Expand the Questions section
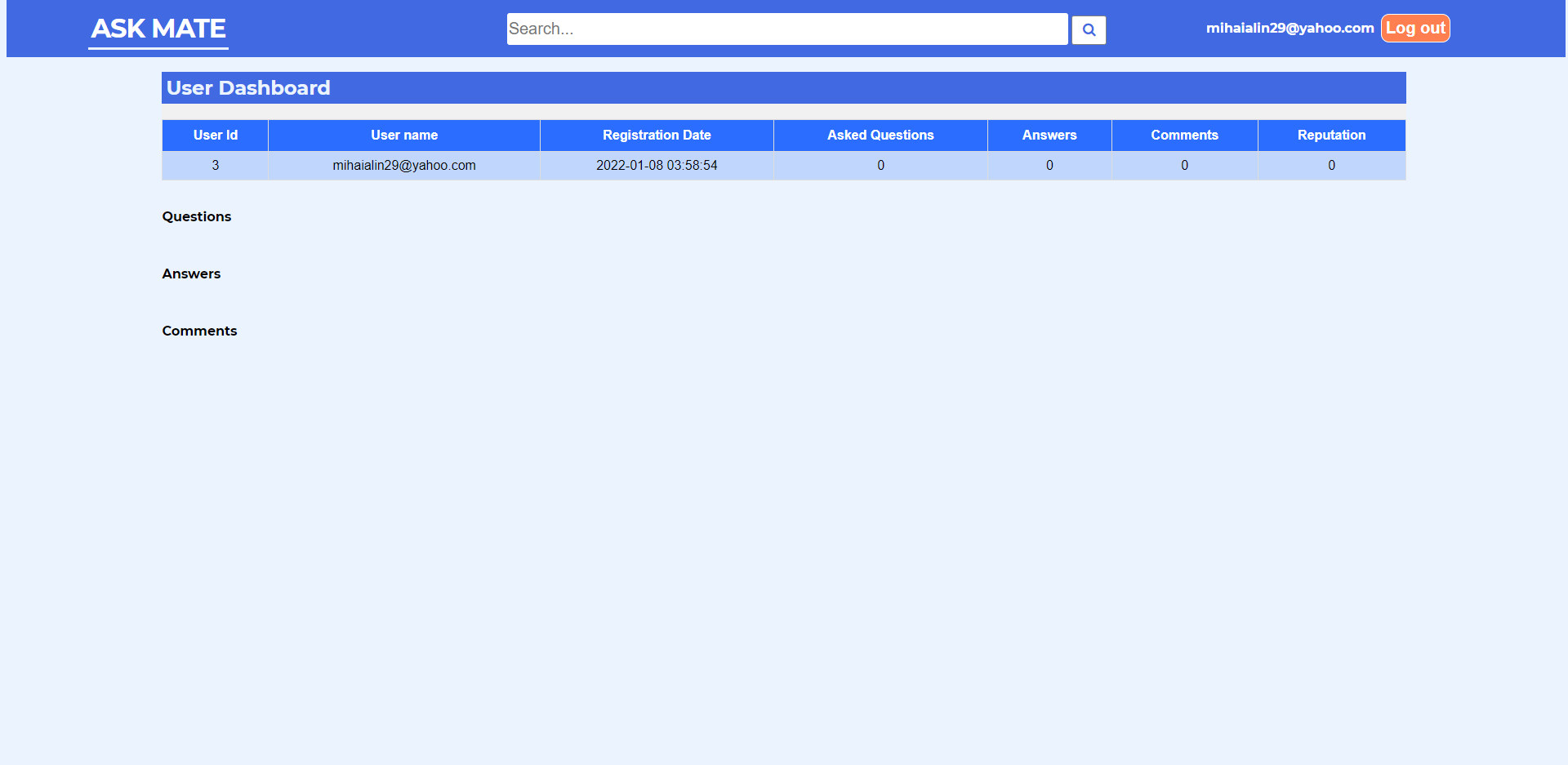 [196, 216]
